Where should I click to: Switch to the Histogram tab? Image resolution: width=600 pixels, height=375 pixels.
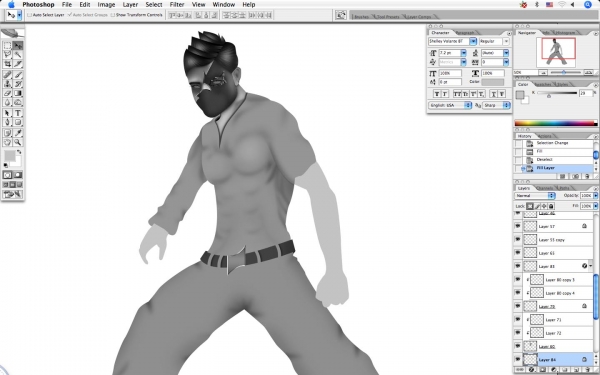coord(565,33)
